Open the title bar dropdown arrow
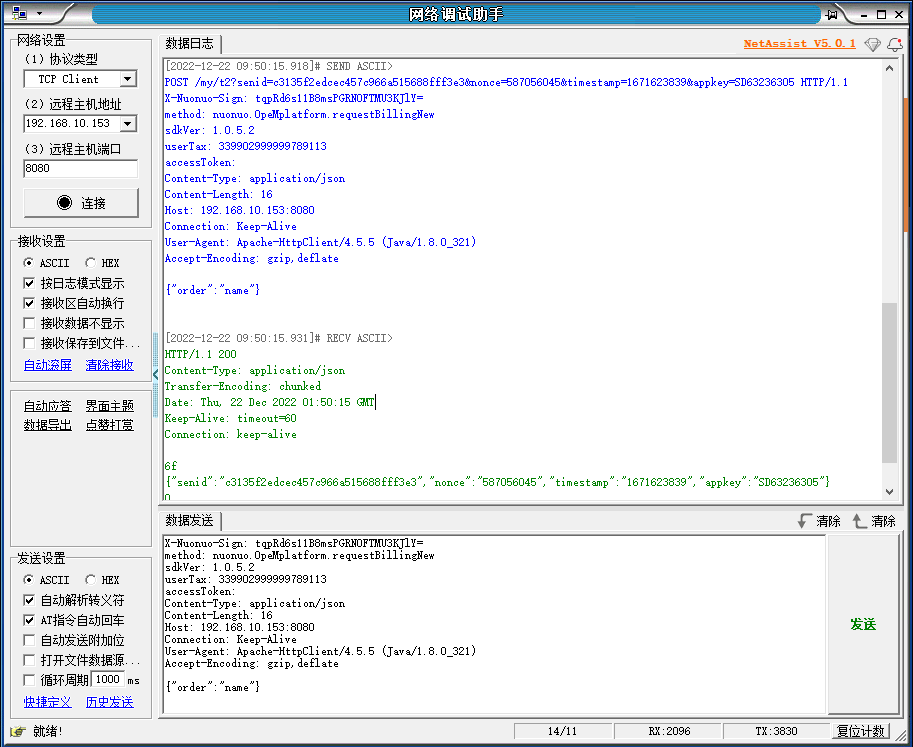913x747 pixels. [x=40, y=13]
